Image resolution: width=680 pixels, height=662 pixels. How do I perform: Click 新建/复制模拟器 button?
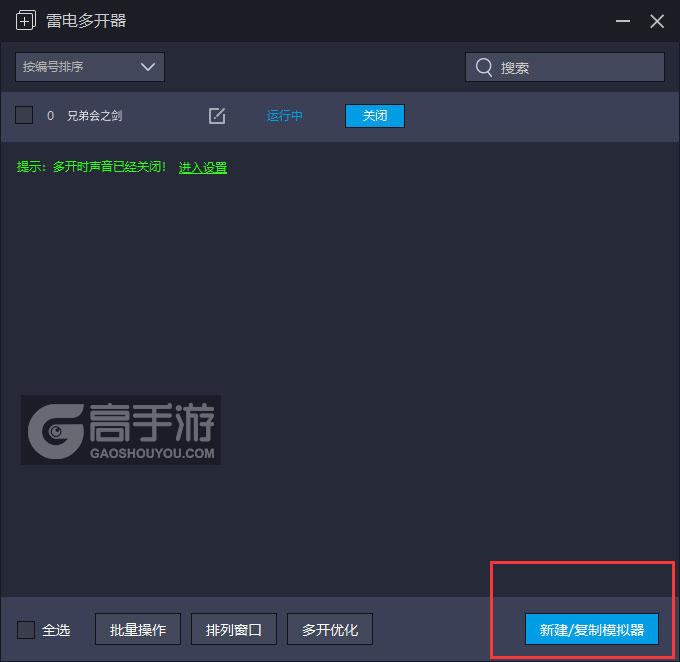592,629
